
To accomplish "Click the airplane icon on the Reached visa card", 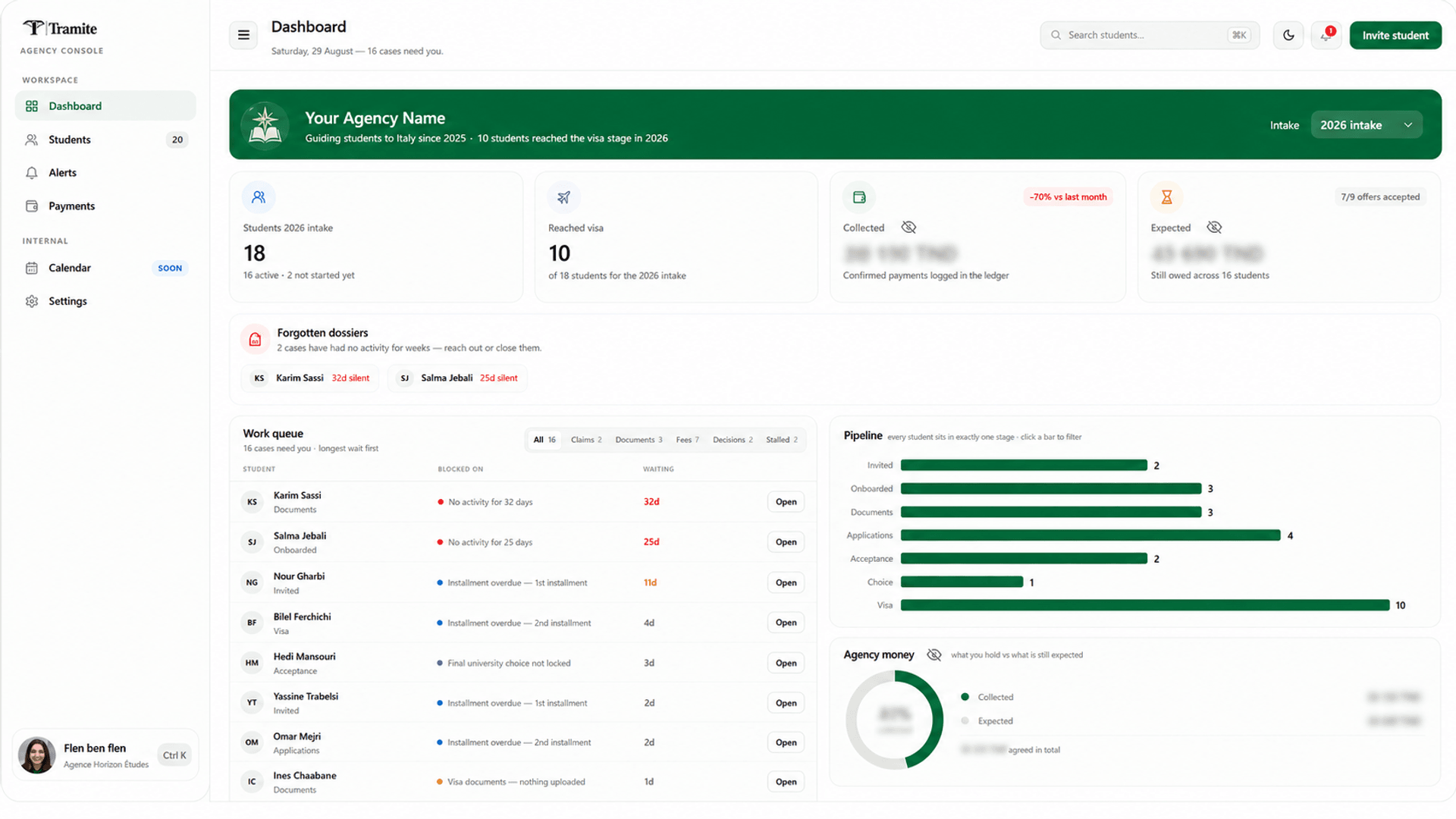I will pyautogui.click(x=563, y=197).
